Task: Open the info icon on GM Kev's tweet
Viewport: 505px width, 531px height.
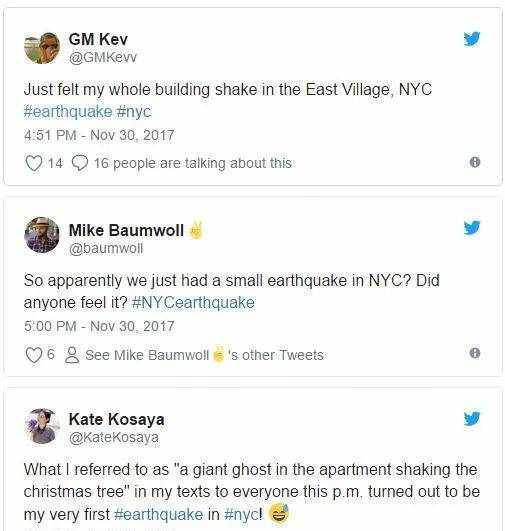Action: pyautogui.click(x=475, y=162)
